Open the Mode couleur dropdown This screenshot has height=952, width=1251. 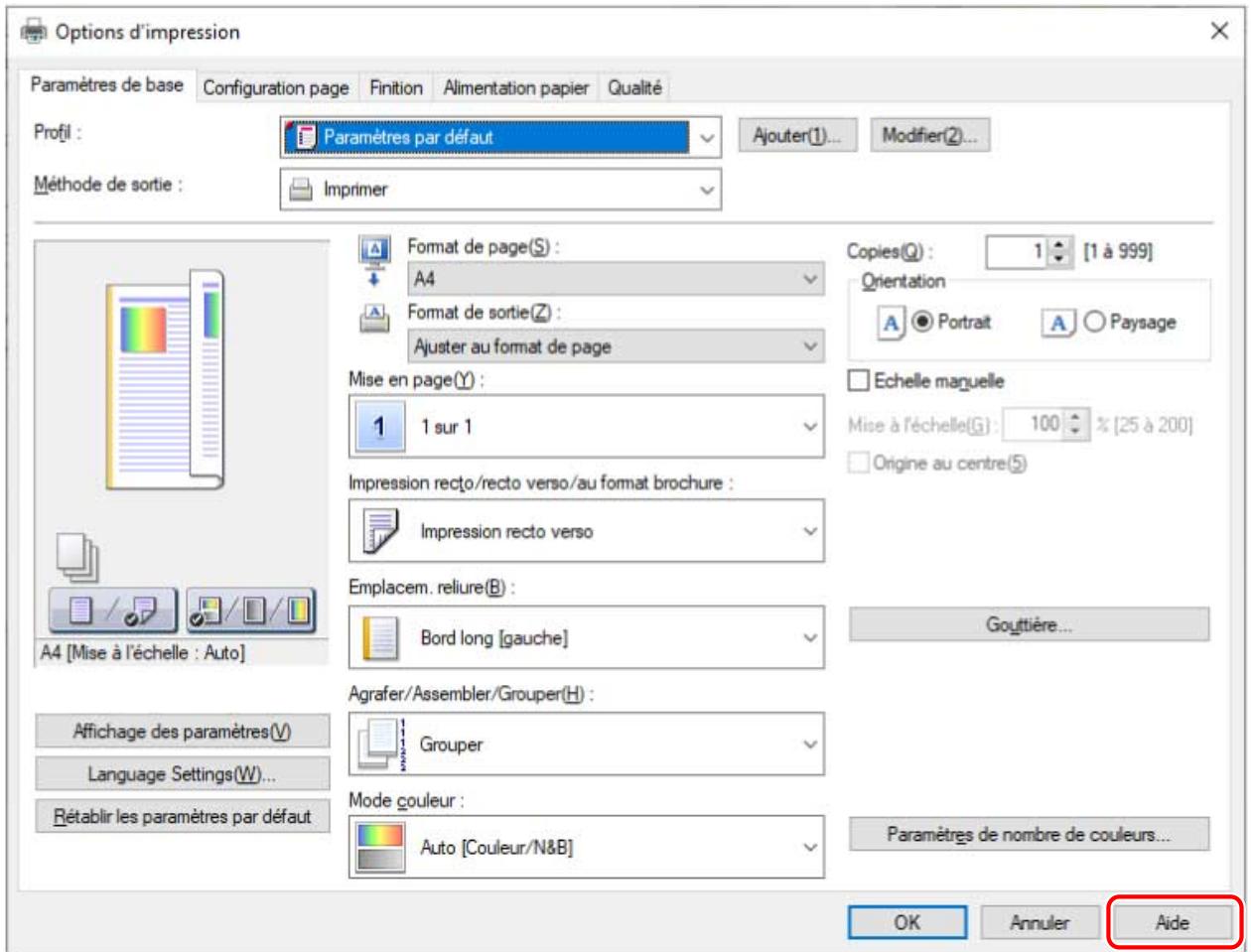point(586,847)
